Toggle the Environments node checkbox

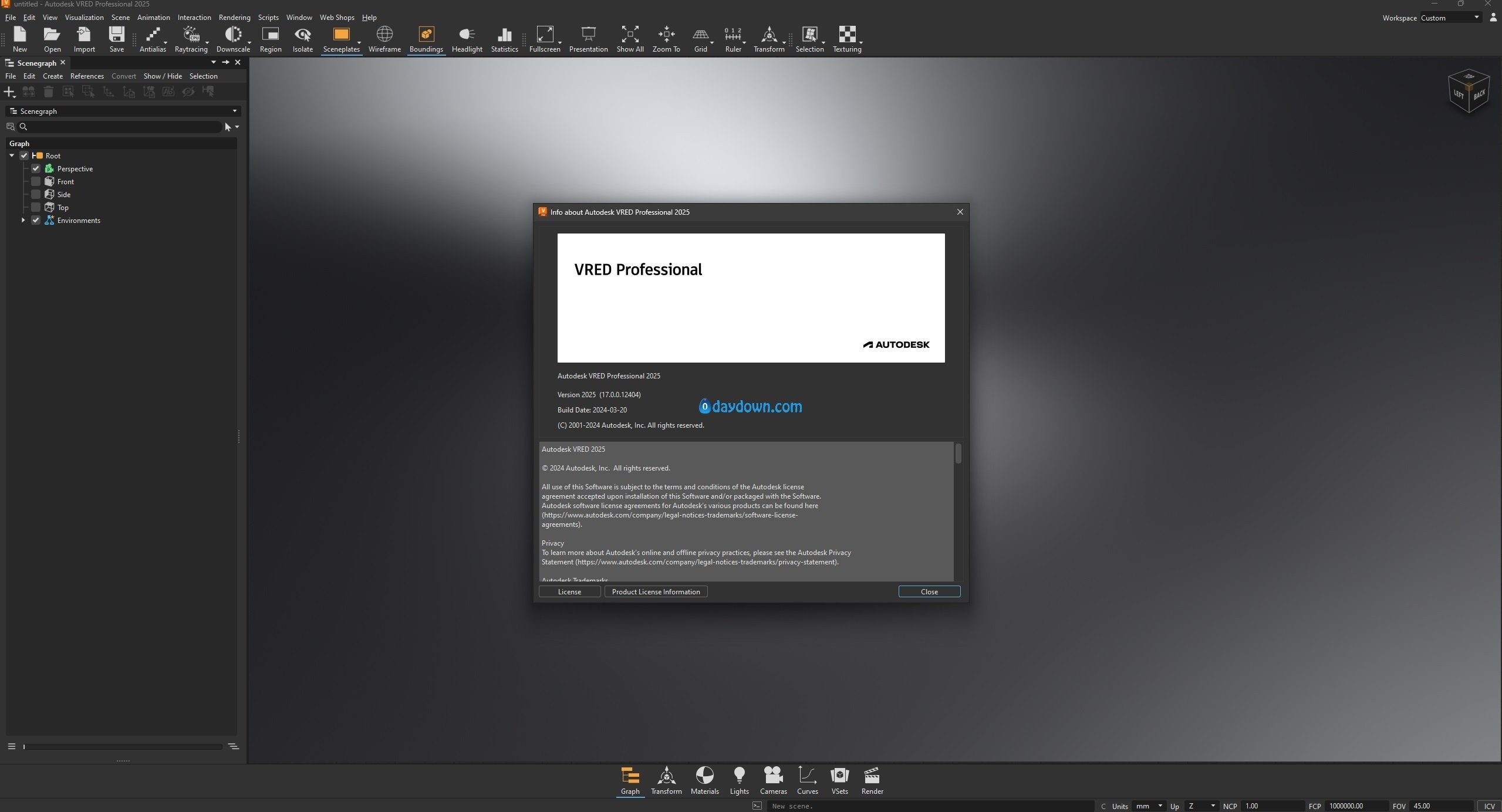[36, 220]
